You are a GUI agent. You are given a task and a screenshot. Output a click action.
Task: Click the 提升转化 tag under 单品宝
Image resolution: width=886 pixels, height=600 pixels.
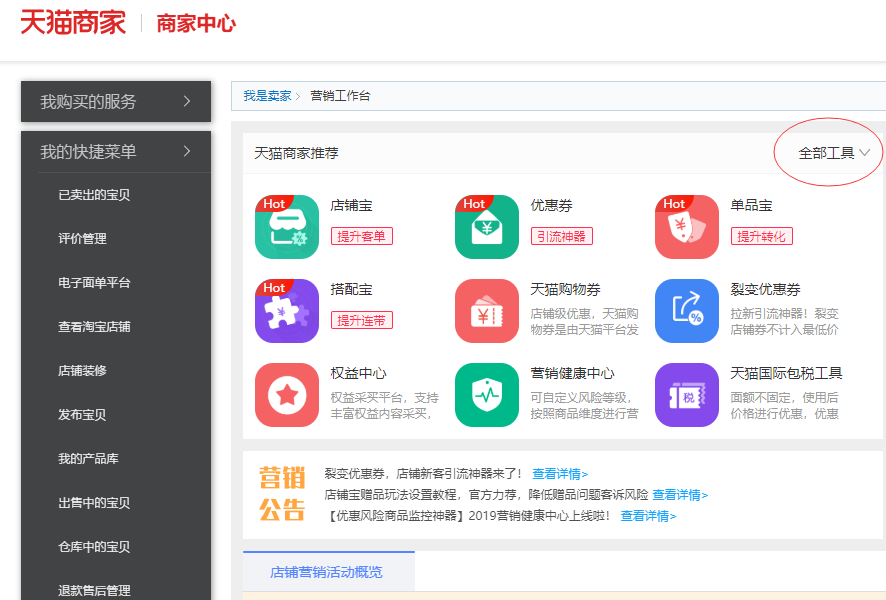762,236
